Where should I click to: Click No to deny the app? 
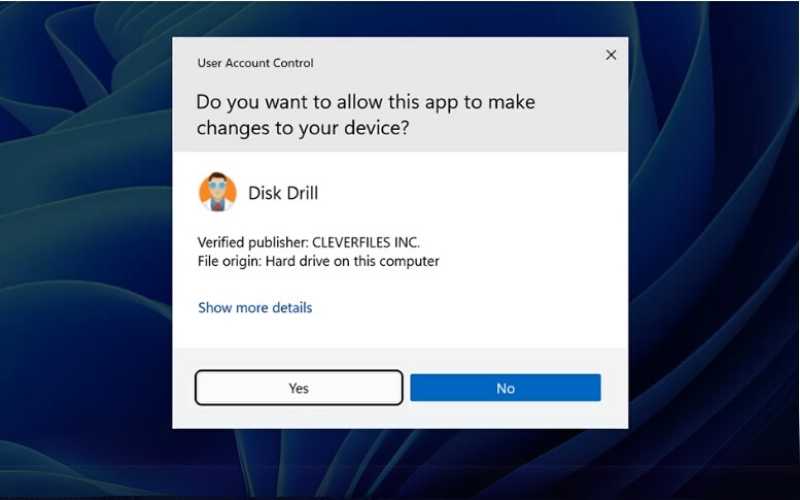pos(505,388)
